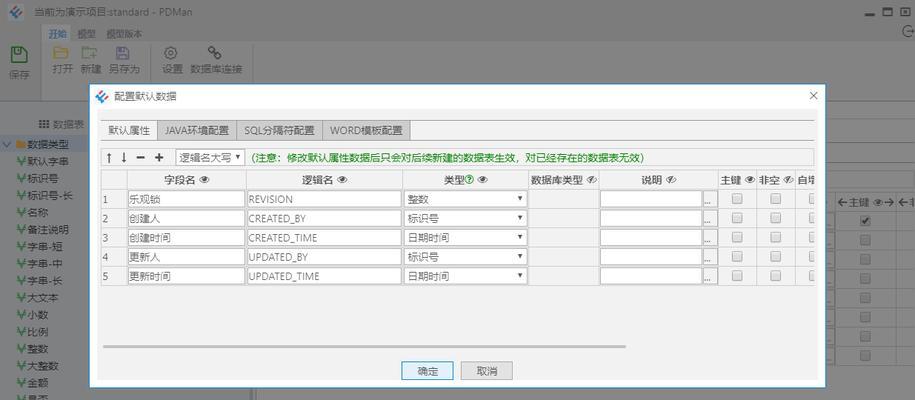
Task: Close the 配置默认数据 dialog
Action: 813,96
